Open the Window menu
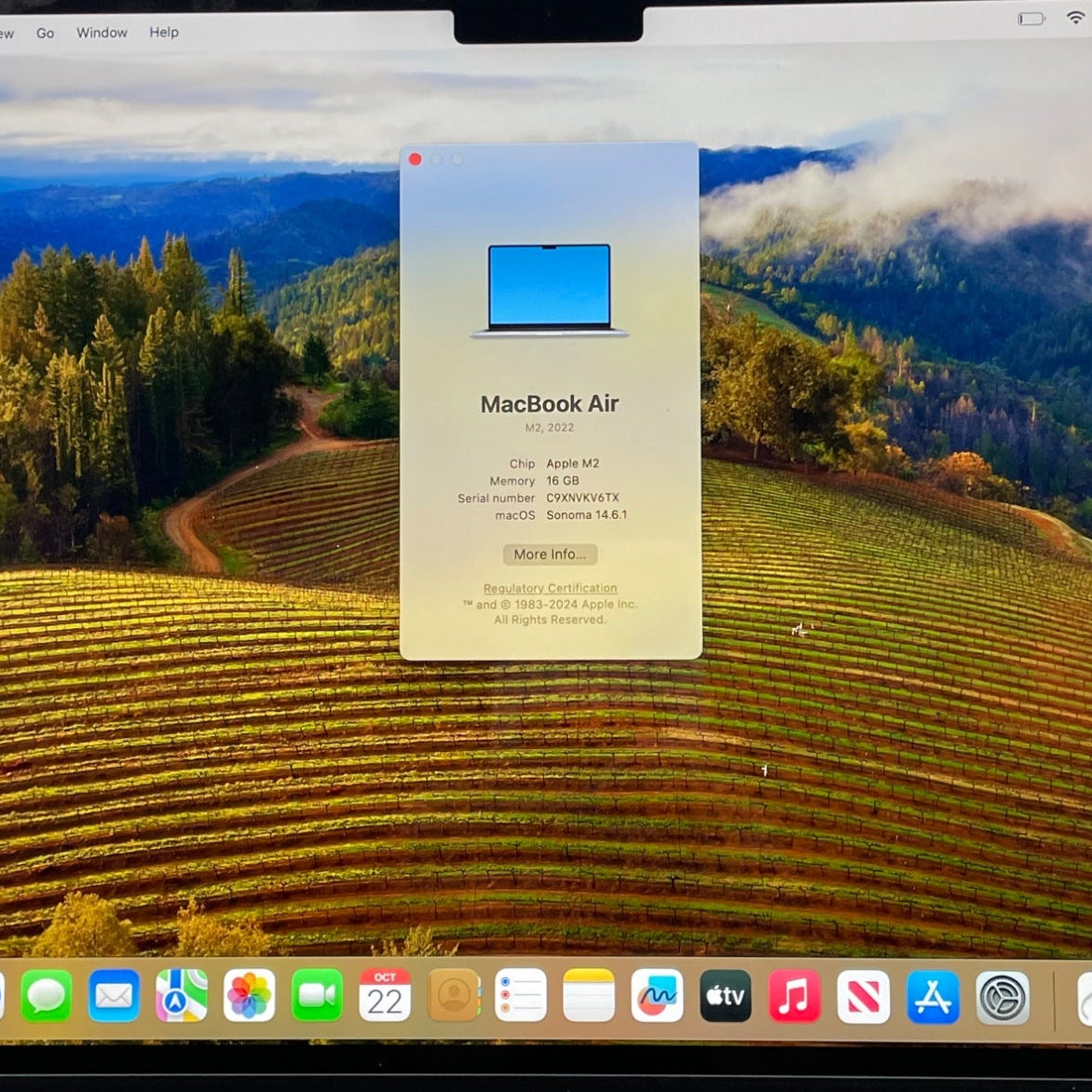This screenshot has height=1092, width=1092. pyautogui.click(x=102, y=33)
